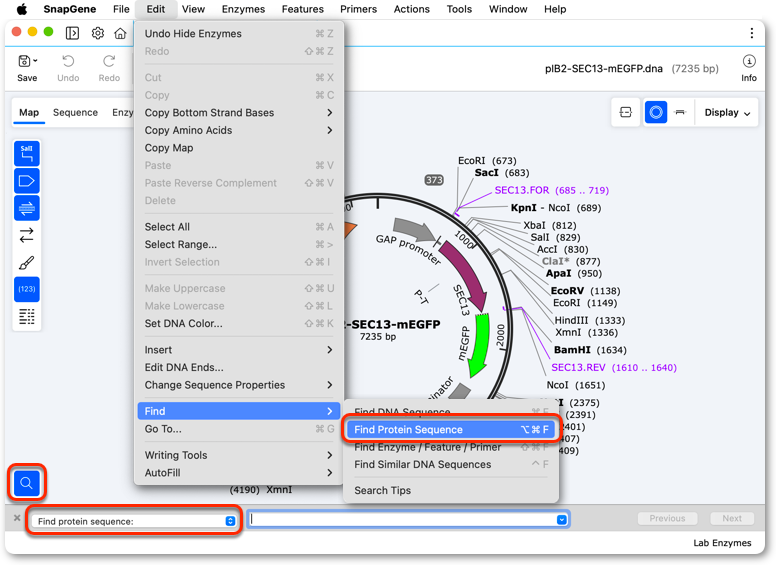This screenshot has width=776, height=565.
Task: Open the 'Find protein sequence' dropdown
Action: (134, 521)
